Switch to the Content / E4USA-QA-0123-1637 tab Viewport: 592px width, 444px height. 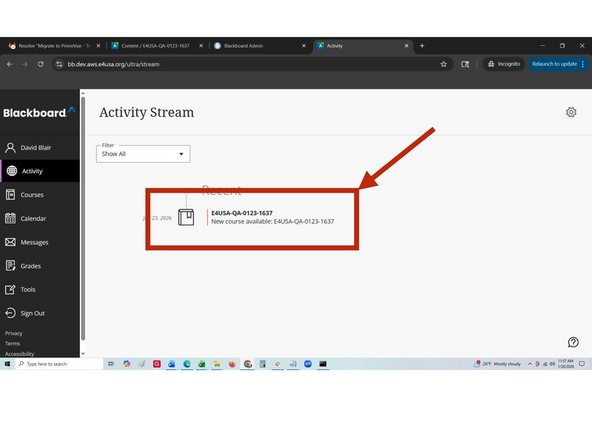155,46
